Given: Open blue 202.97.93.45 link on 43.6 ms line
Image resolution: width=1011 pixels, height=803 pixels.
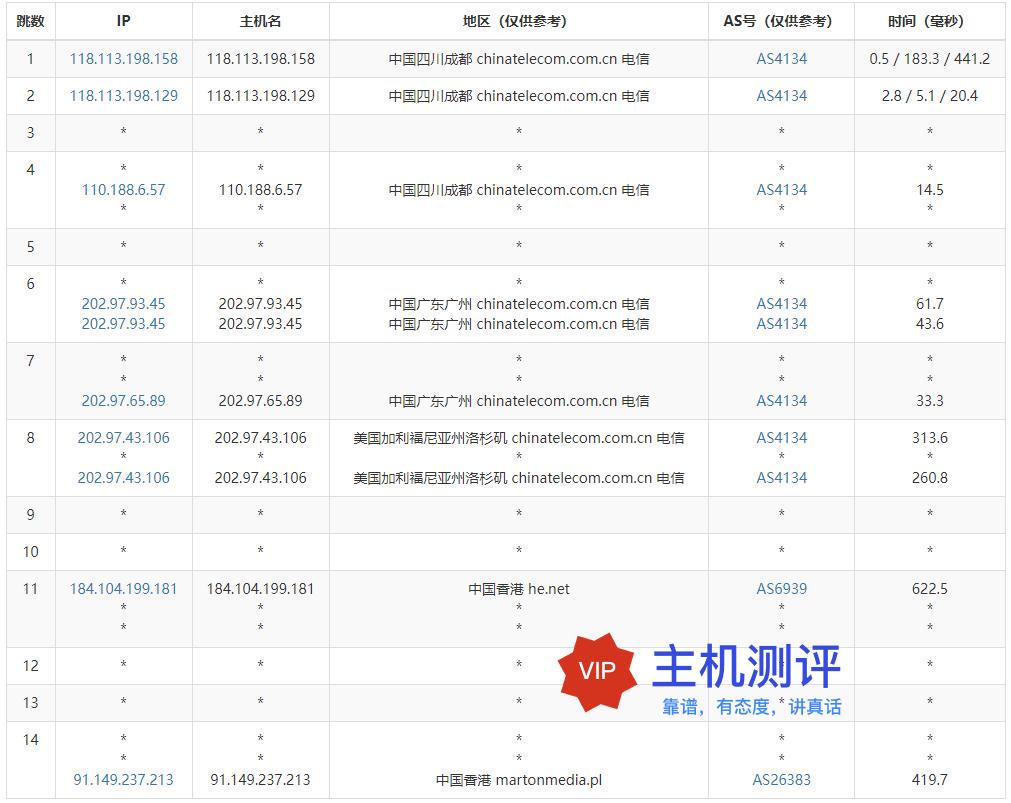Looking at the screenshot, I should coord(124,324).
